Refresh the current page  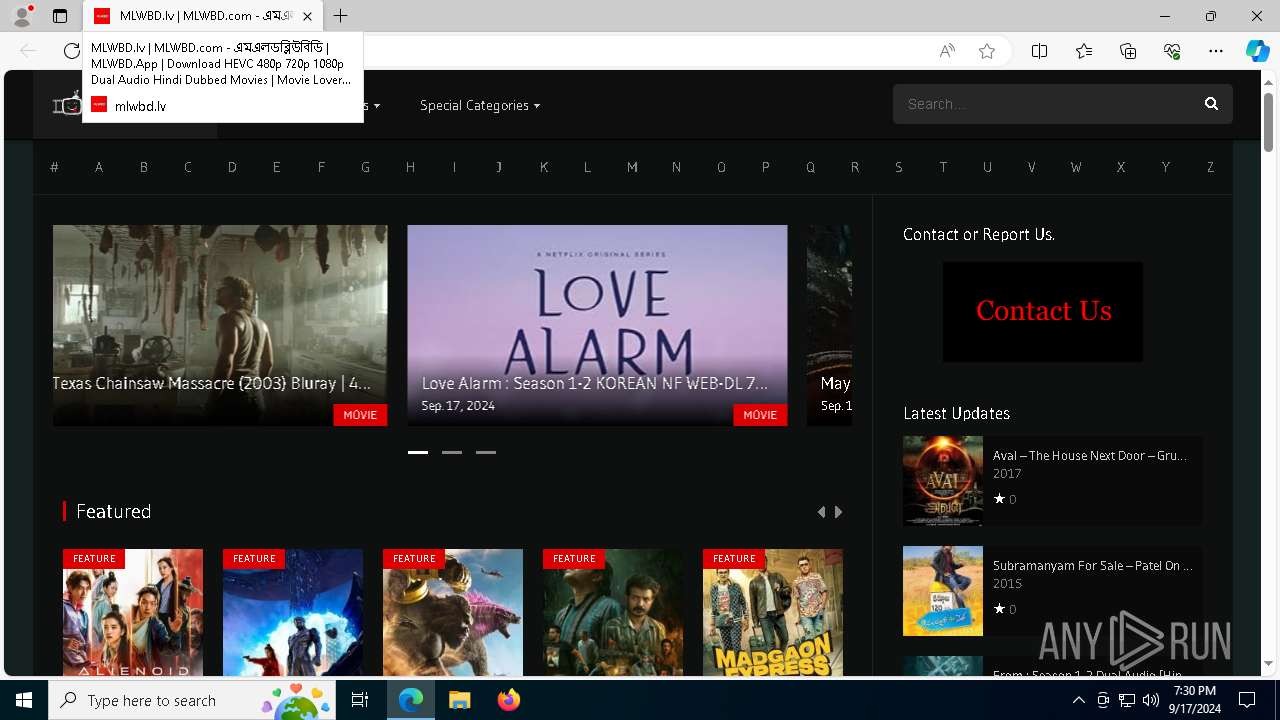tap(71, 51)
